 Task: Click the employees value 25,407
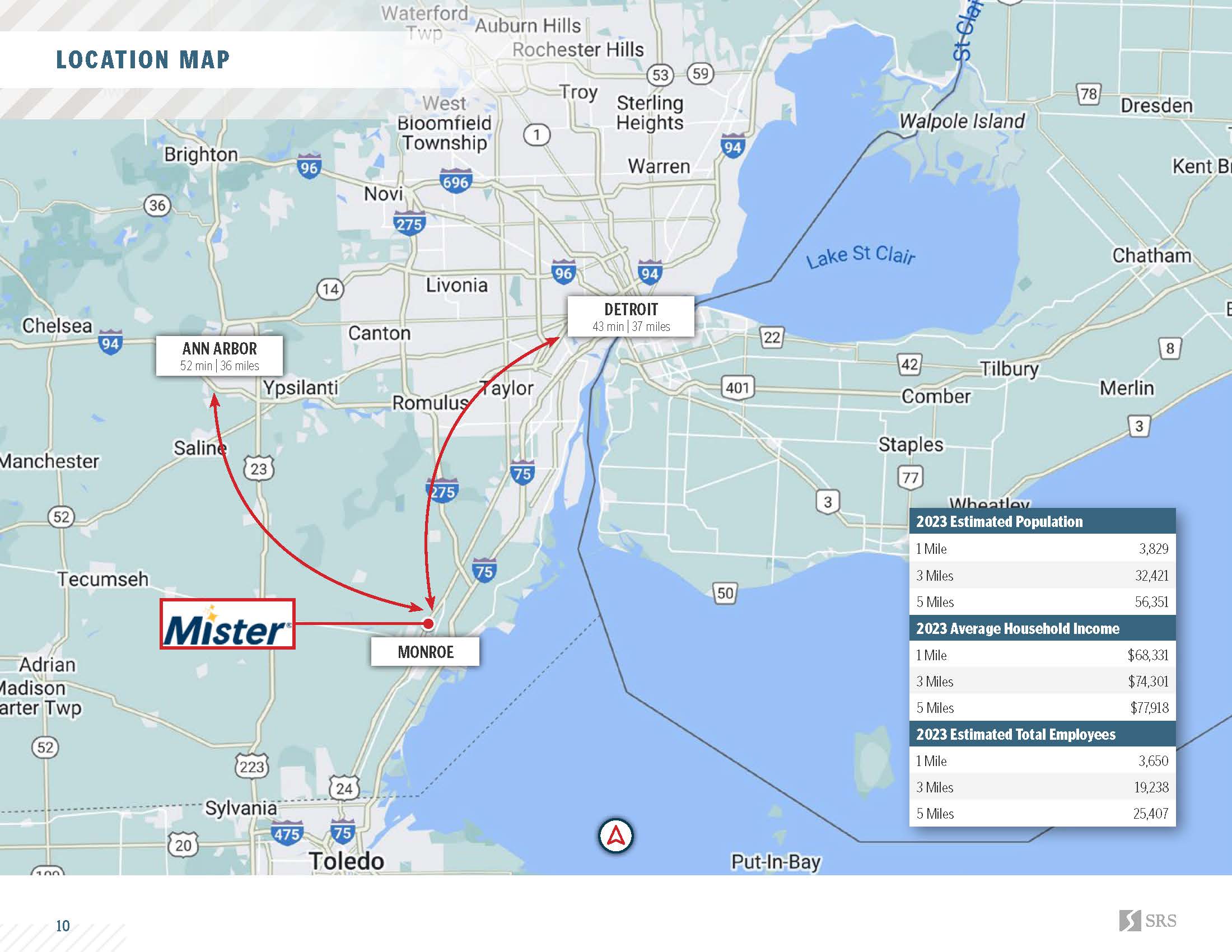click(1151, 813)
